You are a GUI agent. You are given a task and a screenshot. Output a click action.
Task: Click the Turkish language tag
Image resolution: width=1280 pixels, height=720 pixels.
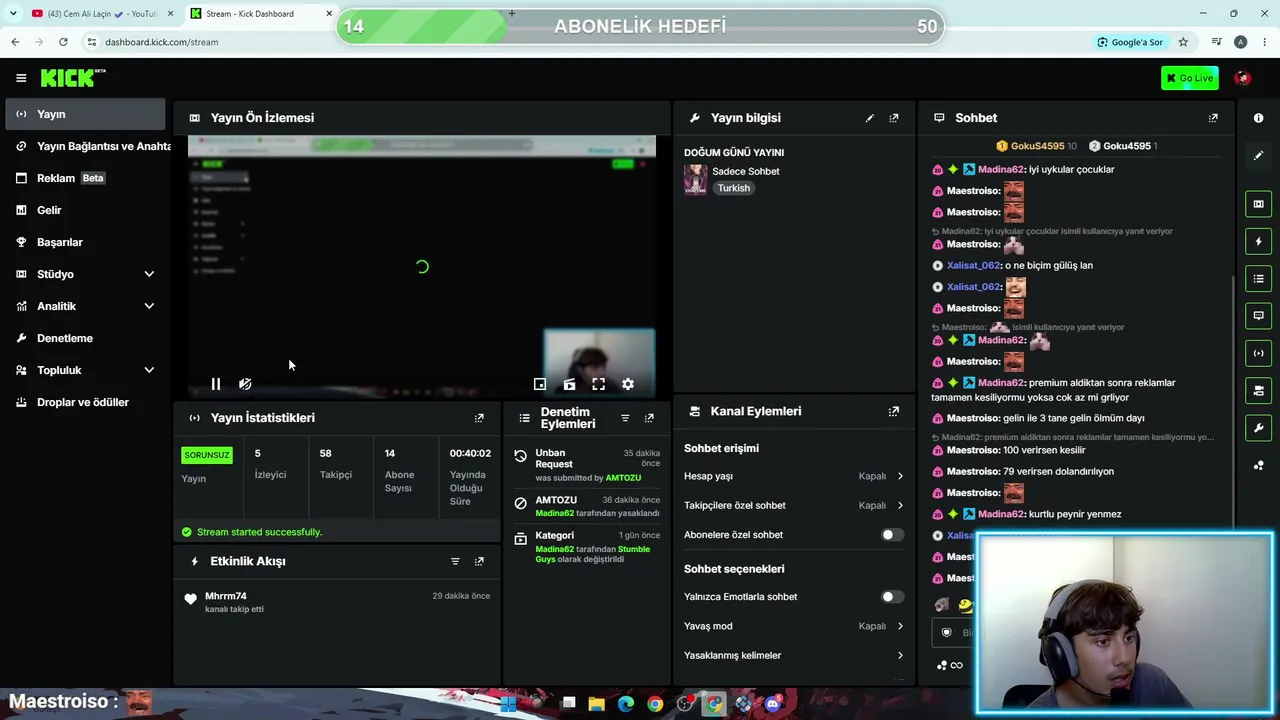pyautogui.click(x=733, y=188)
